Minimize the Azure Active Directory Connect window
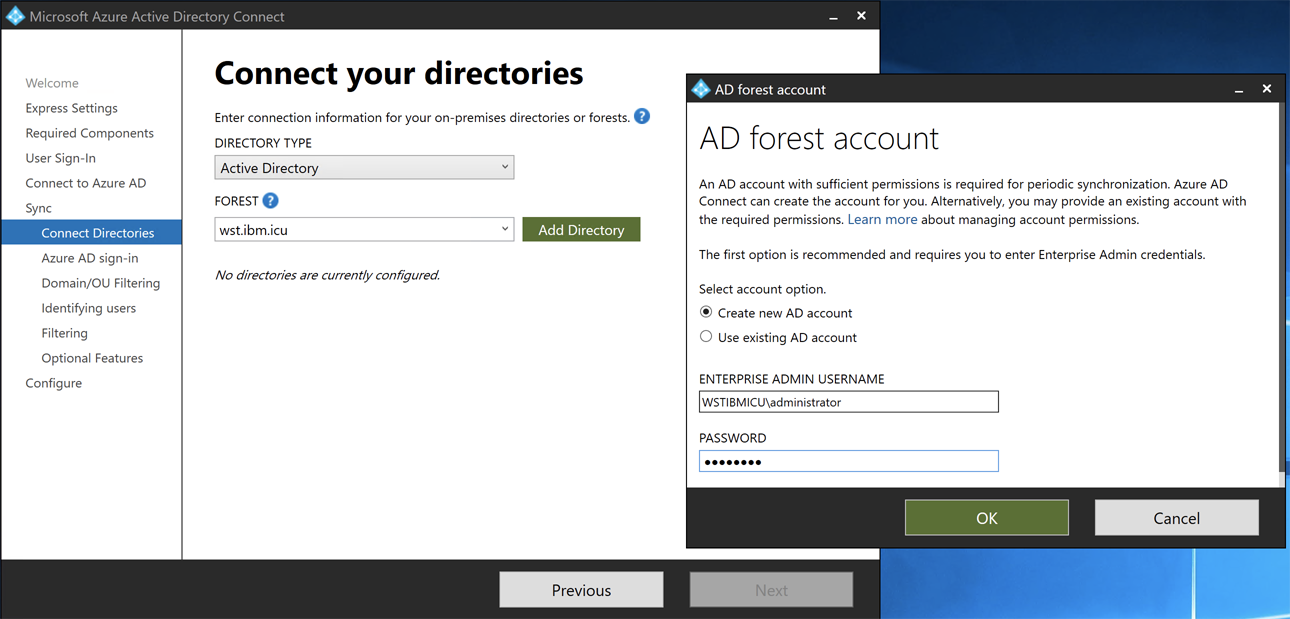Screen dimensions: 1290x619 tap(833, 16)
